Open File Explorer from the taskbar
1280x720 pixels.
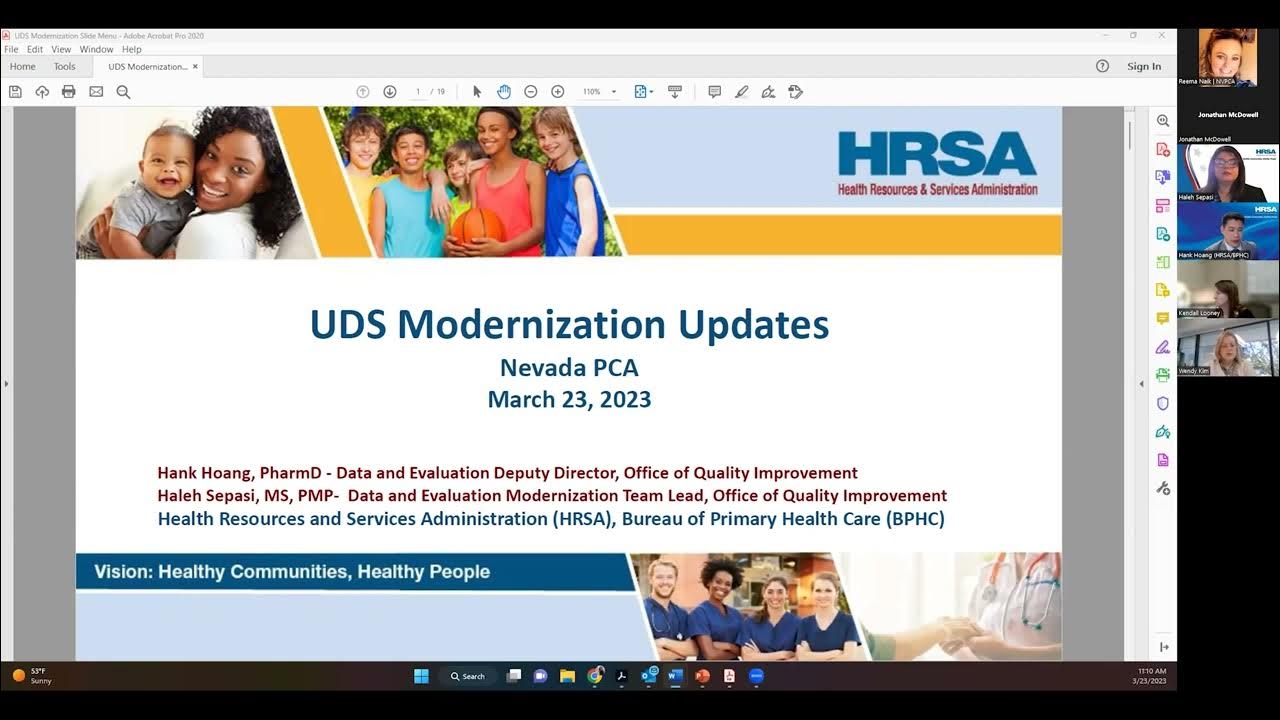567,676
